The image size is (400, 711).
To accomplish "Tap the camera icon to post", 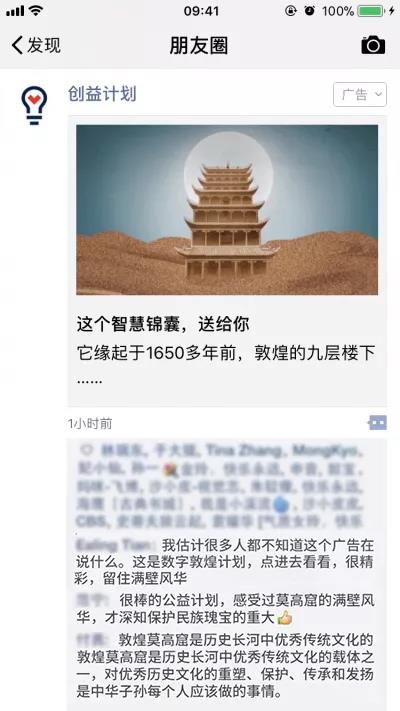I will [x=373, y=45].
